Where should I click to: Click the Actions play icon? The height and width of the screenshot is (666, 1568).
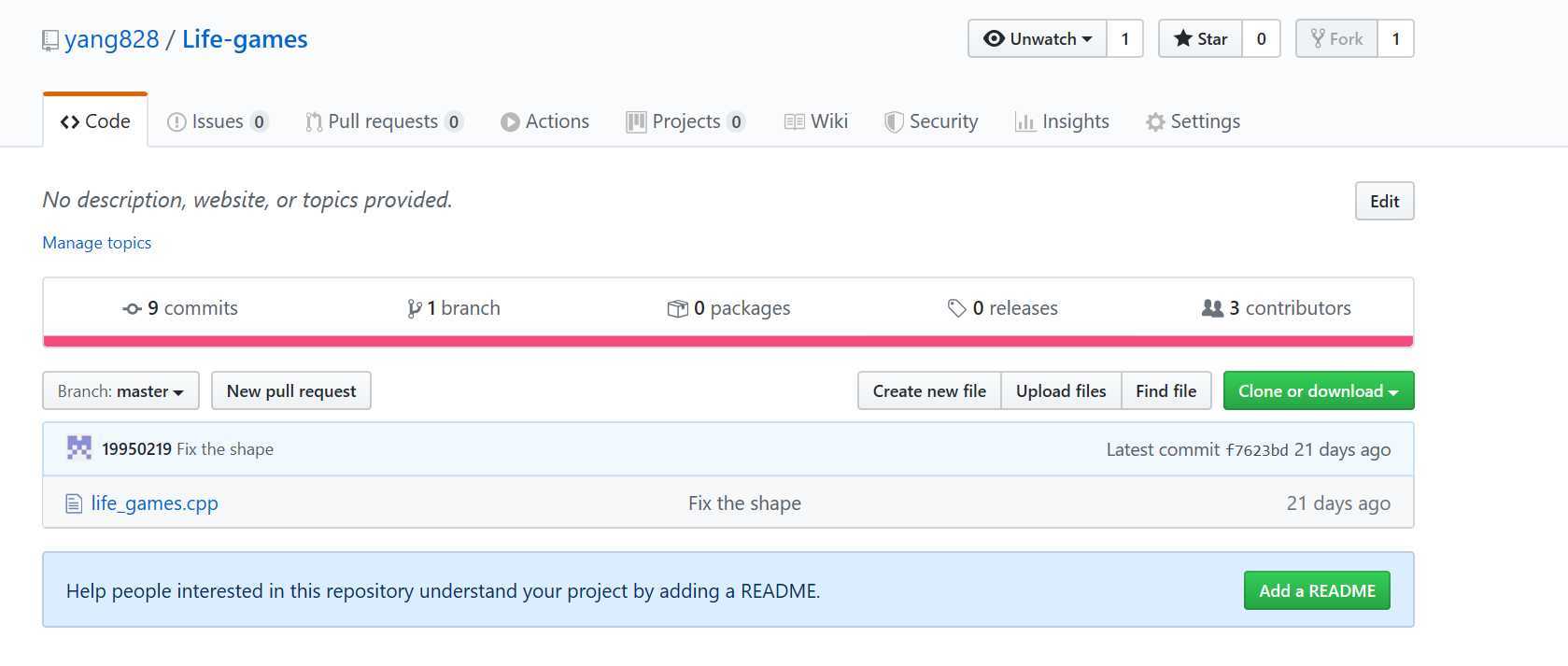(510, 122)
